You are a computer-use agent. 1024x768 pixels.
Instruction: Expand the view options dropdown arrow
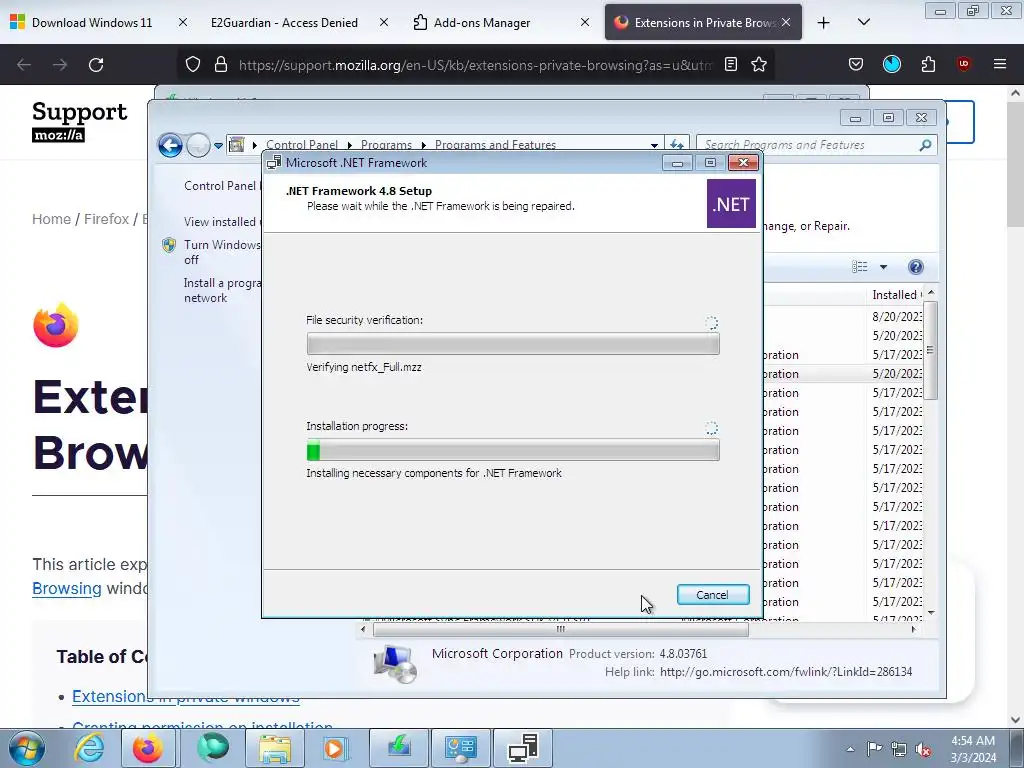[884, 266]
